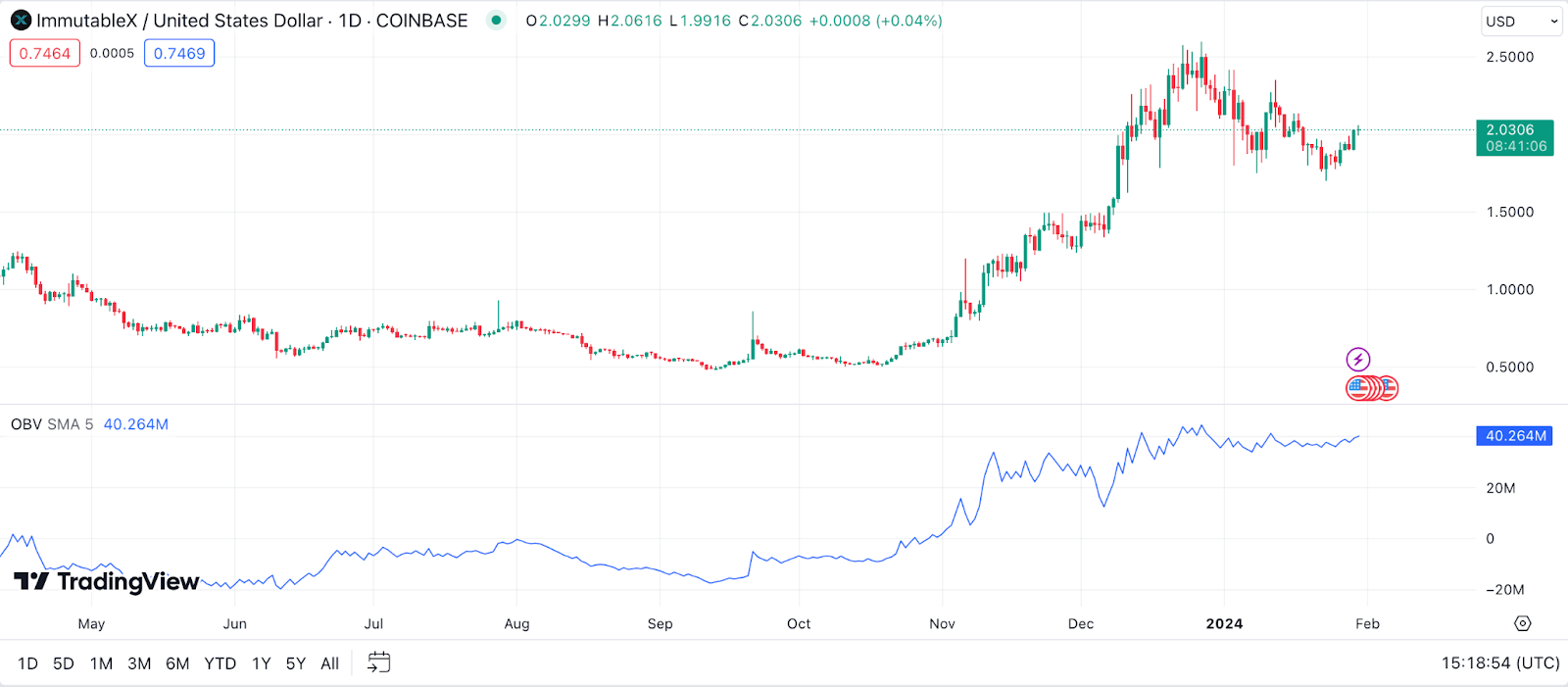The width and height of the screenshot is (1568, 687).
Task: Select the 6M time range
Action: (x=177, y=663)
